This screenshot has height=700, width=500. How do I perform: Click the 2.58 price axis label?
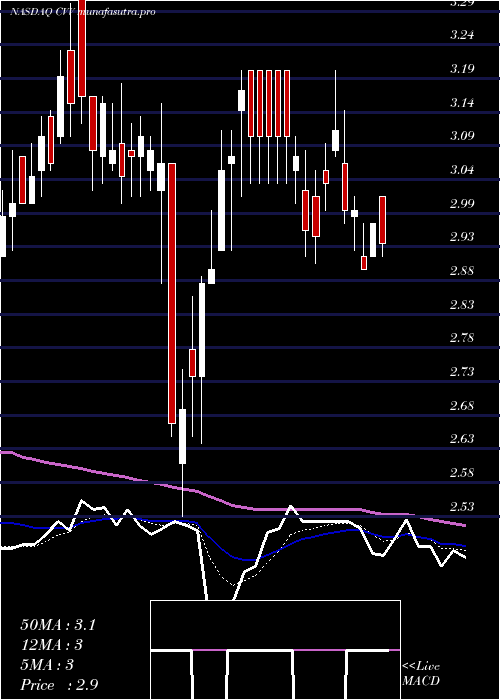click(x=462, y=472)
